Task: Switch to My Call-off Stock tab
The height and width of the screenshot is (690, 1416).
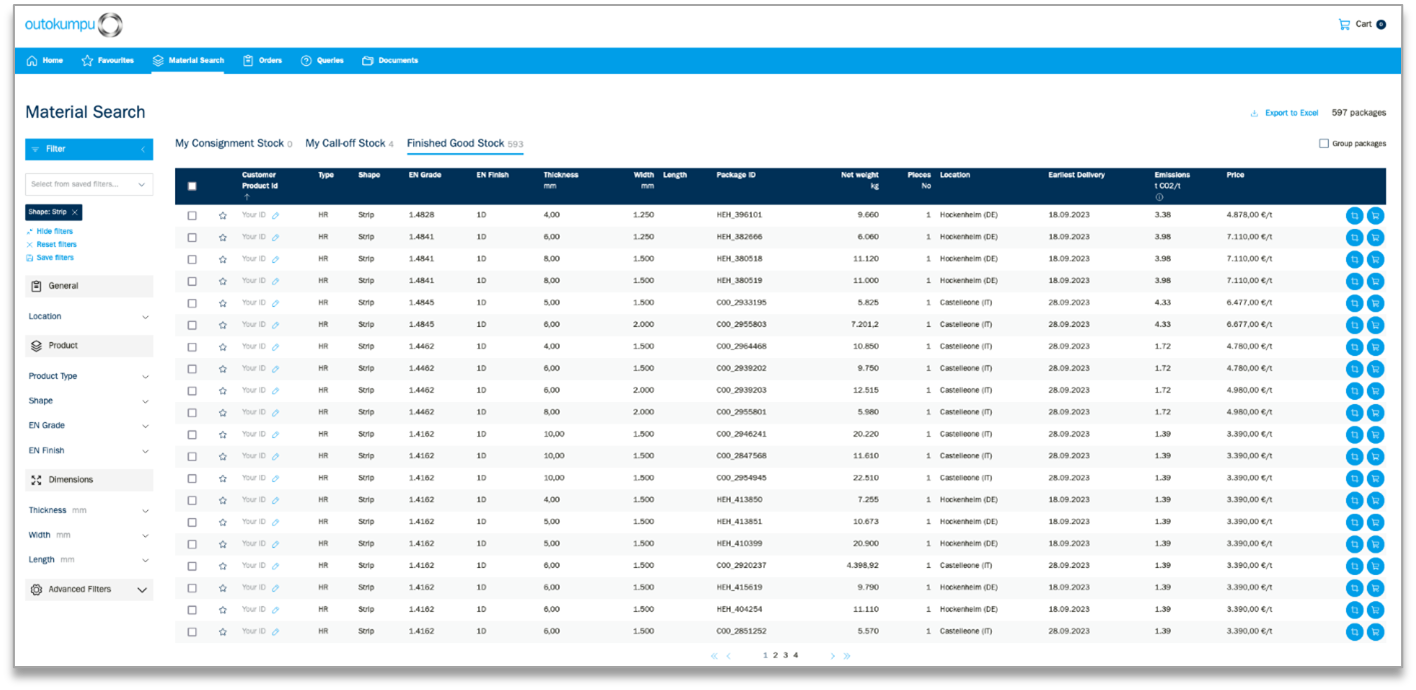Action: click(x=345, y=143)
